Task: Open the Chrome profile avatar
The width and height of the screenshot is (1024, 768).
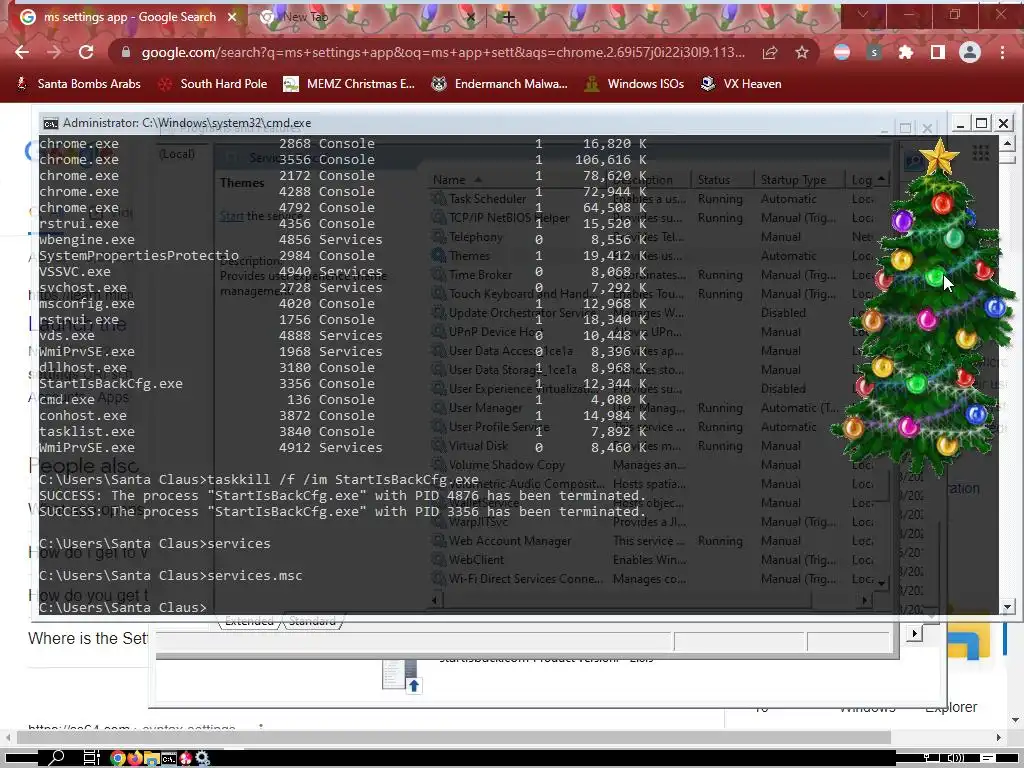Action: tap(970, 52)
